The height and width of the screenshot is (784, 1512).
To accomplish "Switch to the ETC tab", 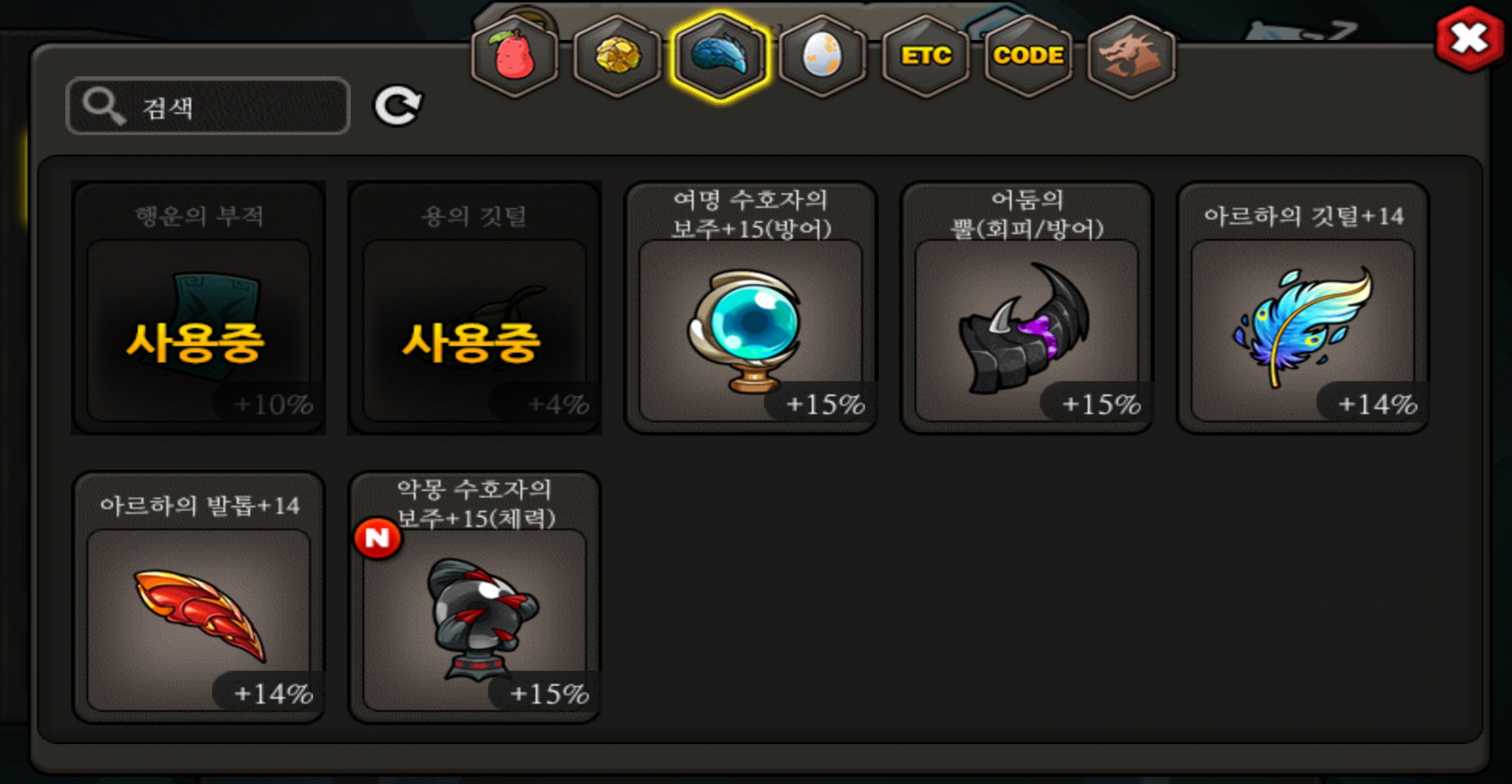I will 925,56.
